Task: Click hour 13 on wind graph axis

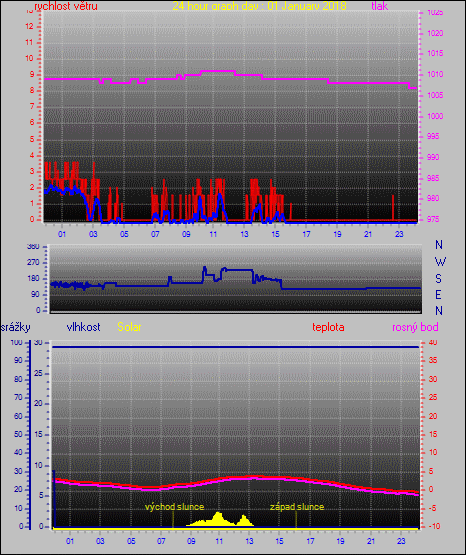Action: pyautogui.click(x=244, y=234)
